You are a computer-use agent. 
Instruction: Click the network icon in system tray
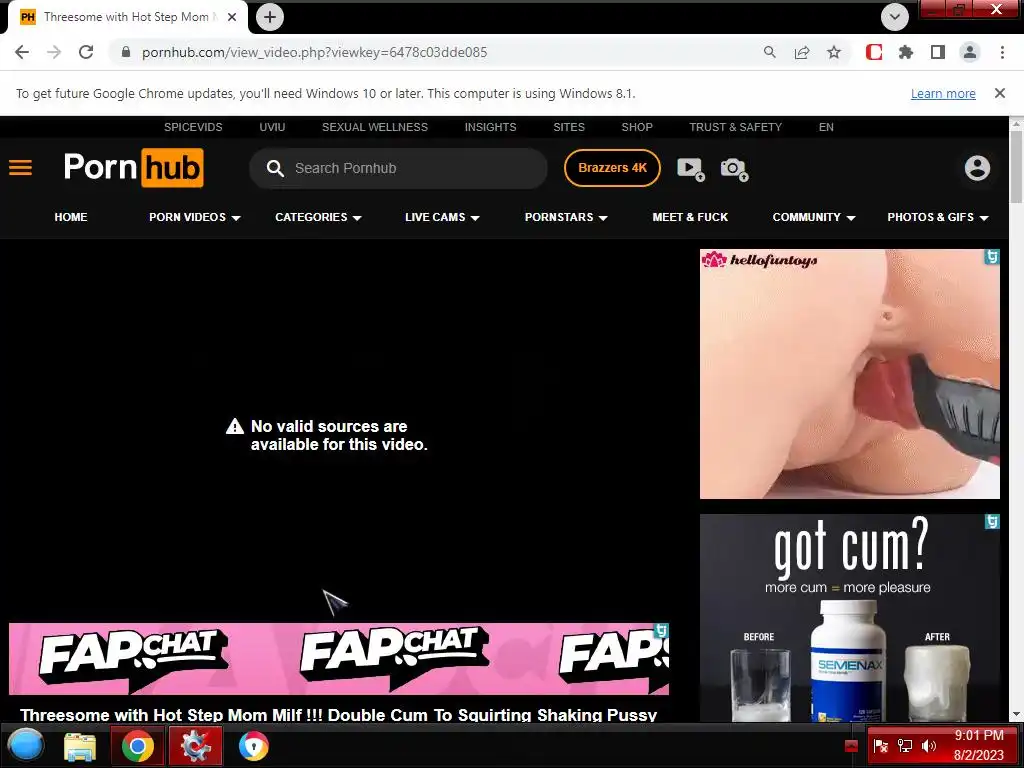point(904,746)
